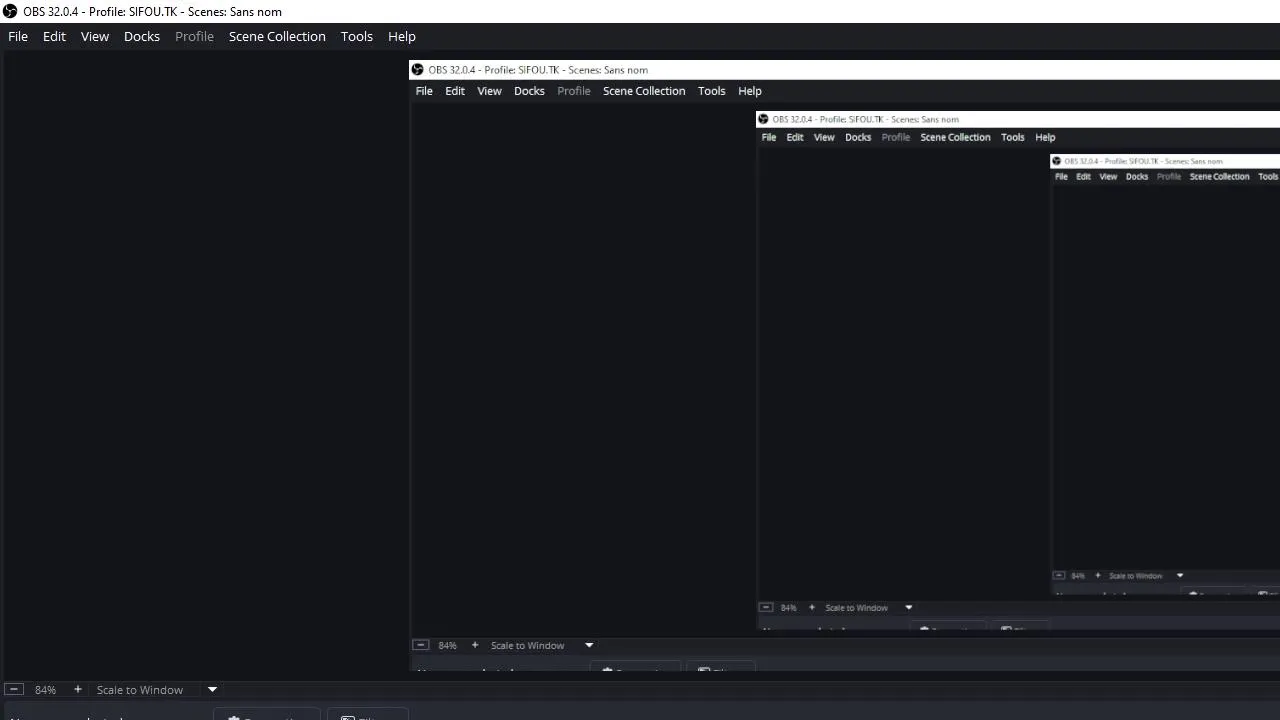Click the largest mirrored preview's Scale to Window arrow
This screenshot has width=1280, height=720.
(x=589, y=645)
